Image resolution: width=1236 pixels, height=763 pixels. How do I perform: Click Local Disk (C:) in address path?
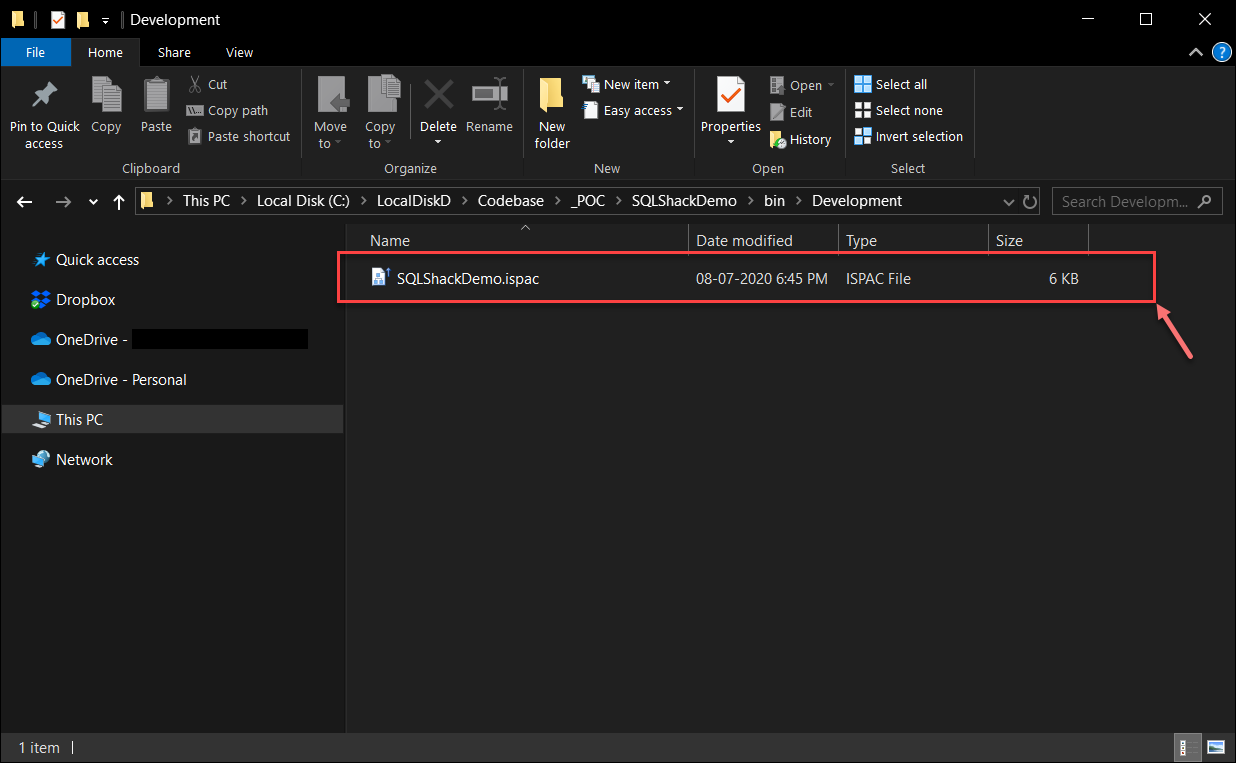[x=303, y=201]
